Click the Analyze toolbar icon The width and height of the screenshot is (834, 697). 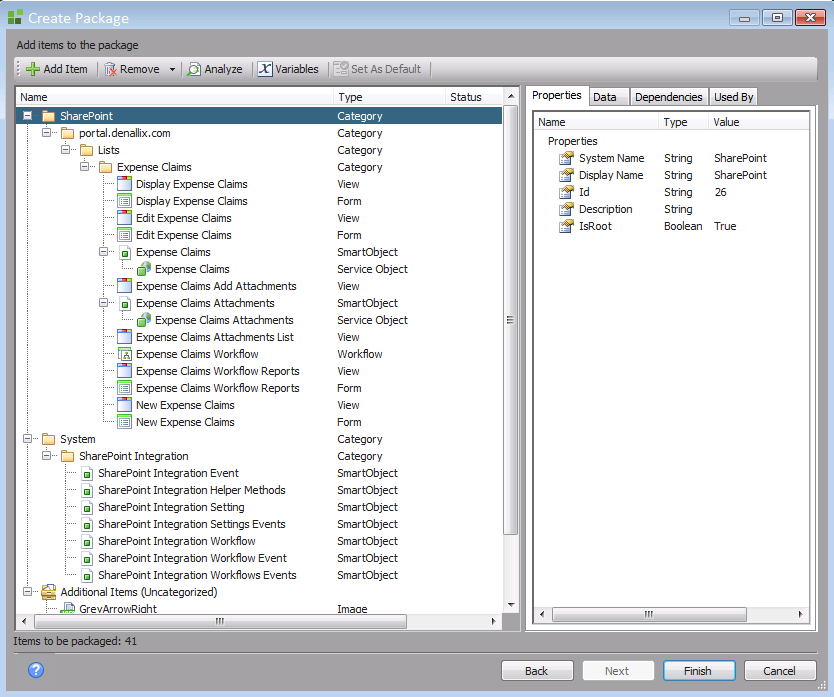(x=194, y=69)
